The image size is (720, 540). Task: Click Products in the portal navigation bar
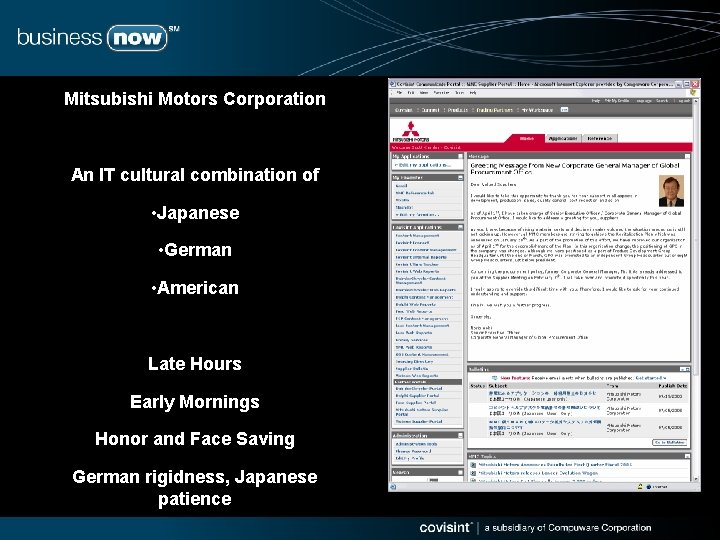point(458,110)
